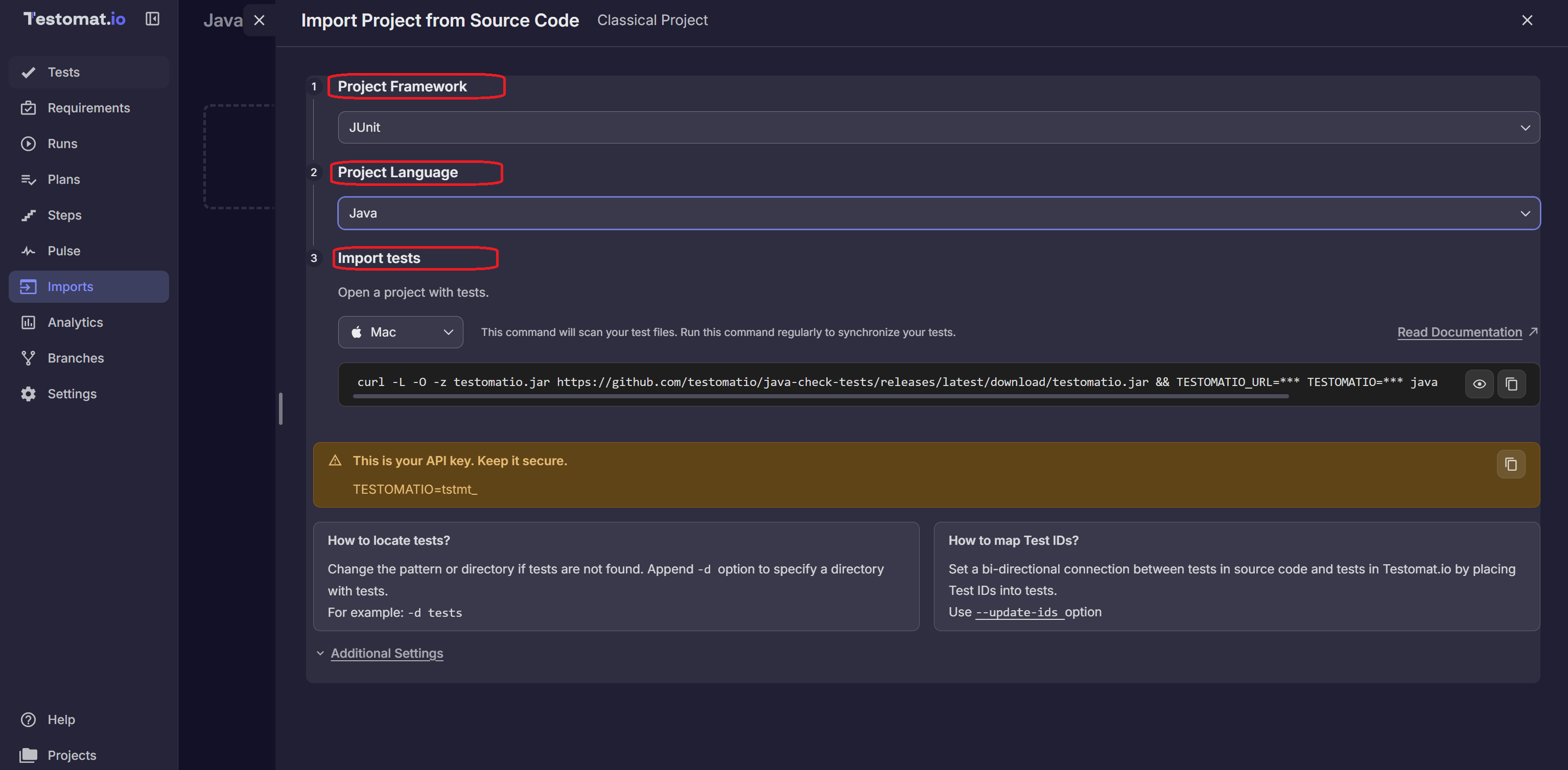Image resolution: width=1568 pixels, height=770 pixels.
Task: Click the Tests checkmark icon
Action: point(28,73)
